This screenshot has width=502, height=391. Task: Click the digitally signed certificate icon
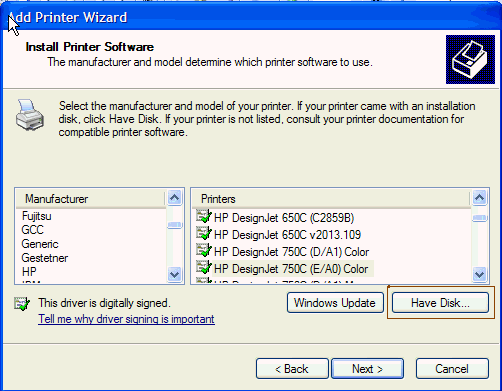pyautogui.click(x=22, y=304)
